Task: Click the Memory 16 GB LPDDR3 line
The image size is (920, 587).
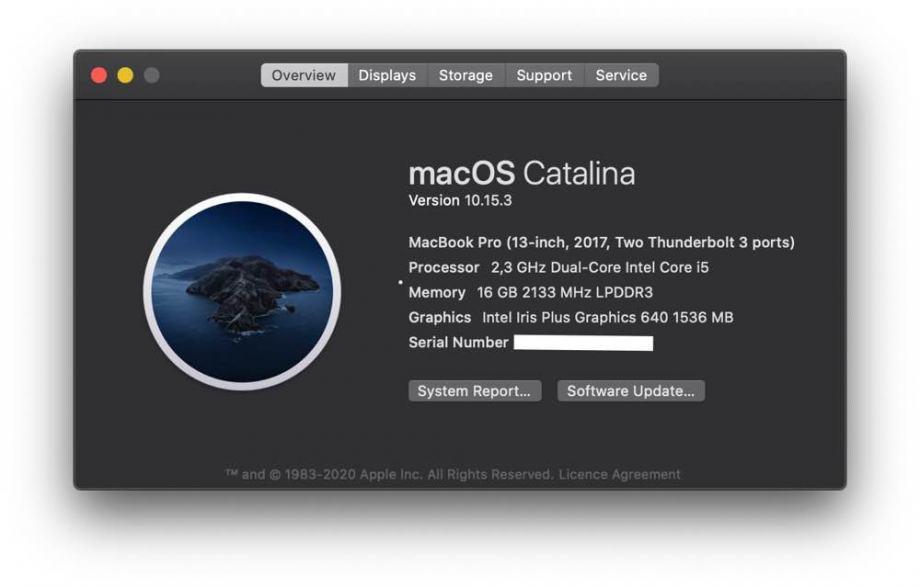Action: [x=530, y=292]
